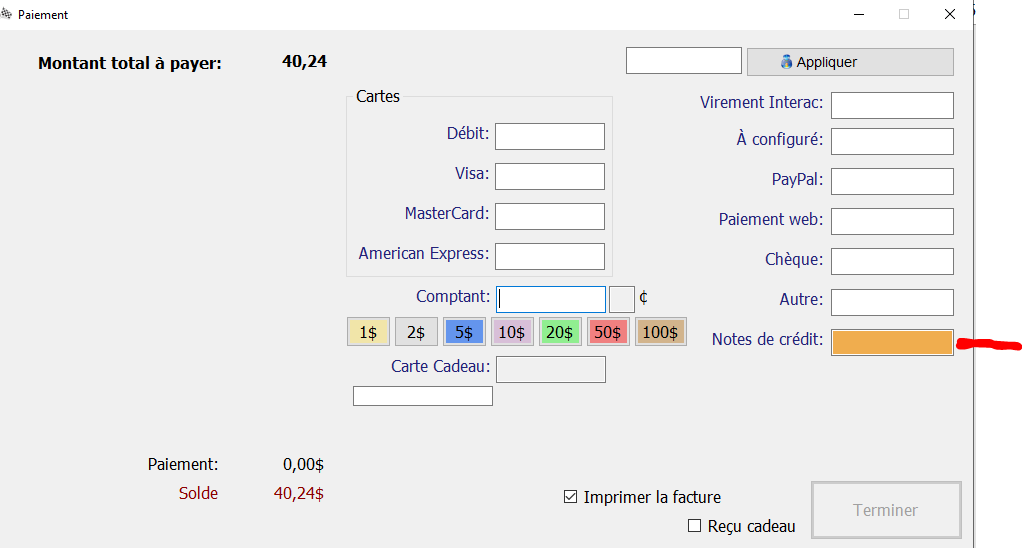Focus the Débit amount field

click(x=549, y=136)
